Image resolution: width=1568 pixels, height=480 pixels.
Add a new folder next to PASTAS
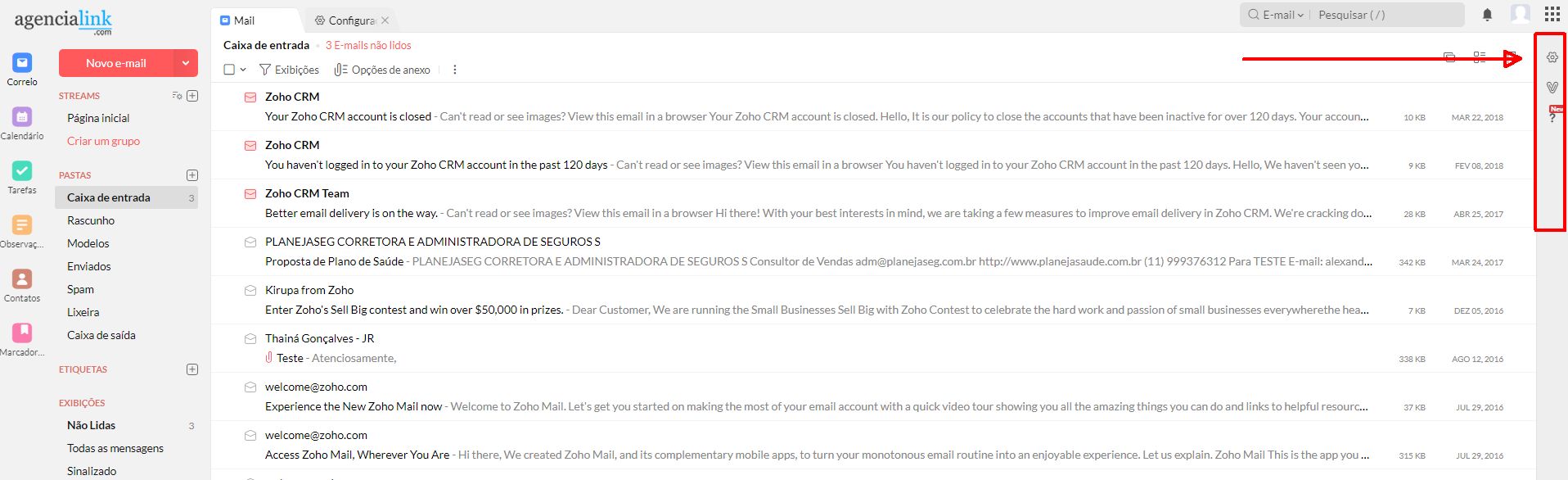pyautogui.click(x=192, y=175)
